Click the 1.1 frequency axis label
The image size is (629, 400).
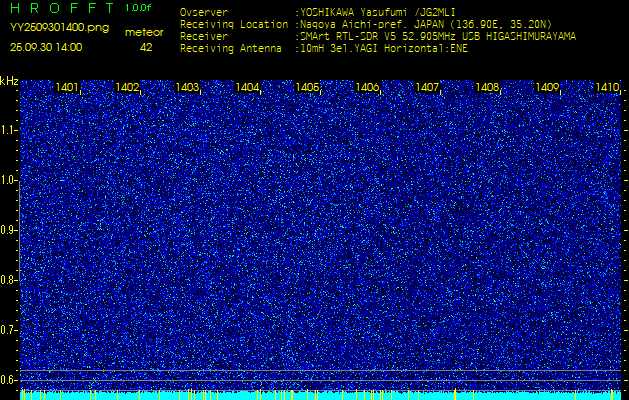tap(8, 130)
